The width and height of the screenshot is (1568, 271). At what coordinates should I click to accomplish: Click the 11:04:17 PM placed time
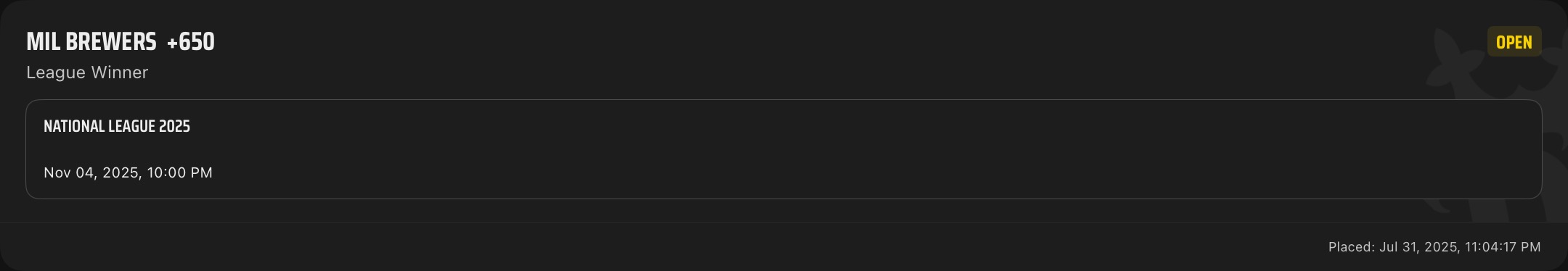point(1503,247)
